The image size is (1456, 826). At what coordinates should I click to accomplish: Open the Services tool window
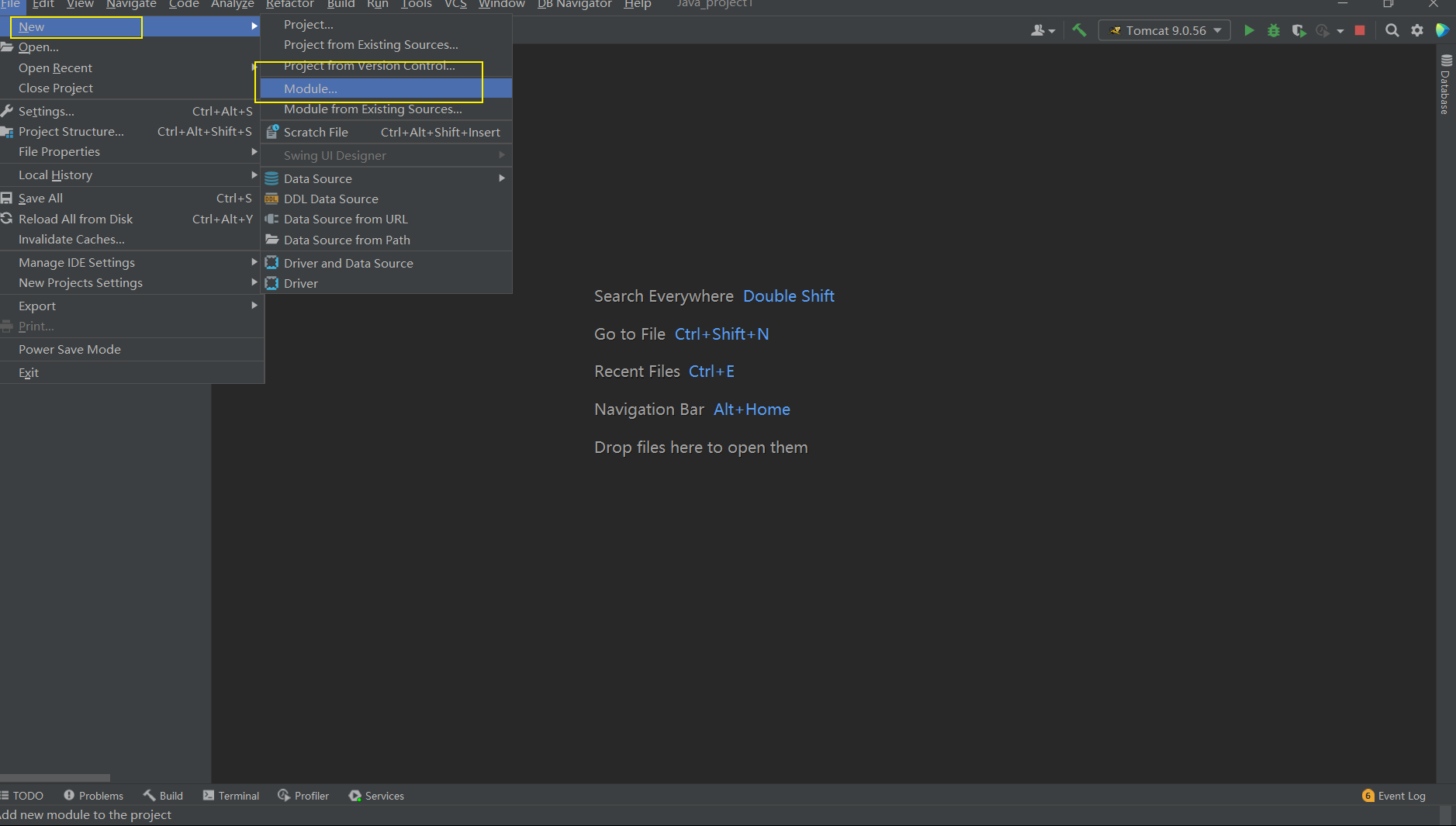(x=376, y=796)
